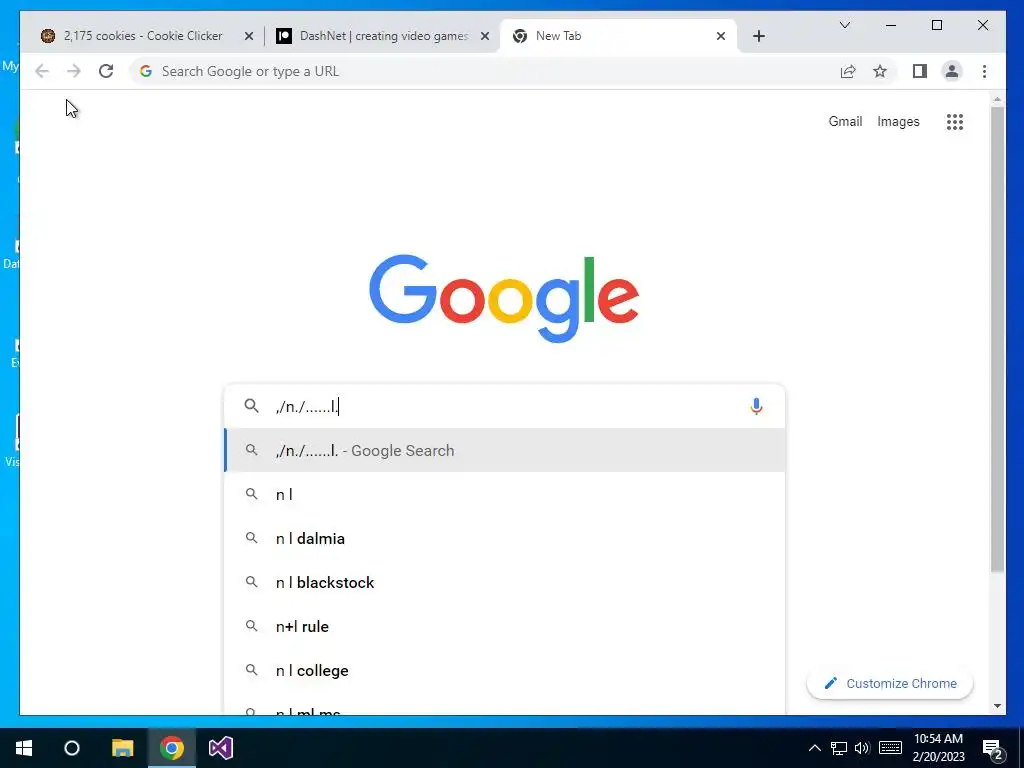Click the page's vertical scrollbar thumb
Viewport: 1024px width, 768px height.
(997, 340)
